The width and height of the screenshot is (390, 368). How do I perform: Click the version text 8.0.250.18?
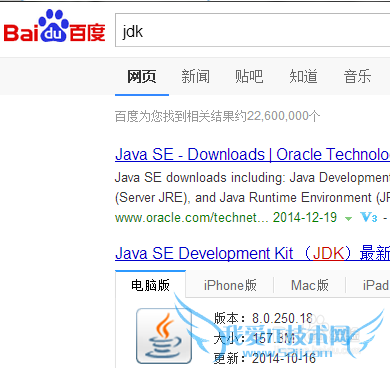282,318
